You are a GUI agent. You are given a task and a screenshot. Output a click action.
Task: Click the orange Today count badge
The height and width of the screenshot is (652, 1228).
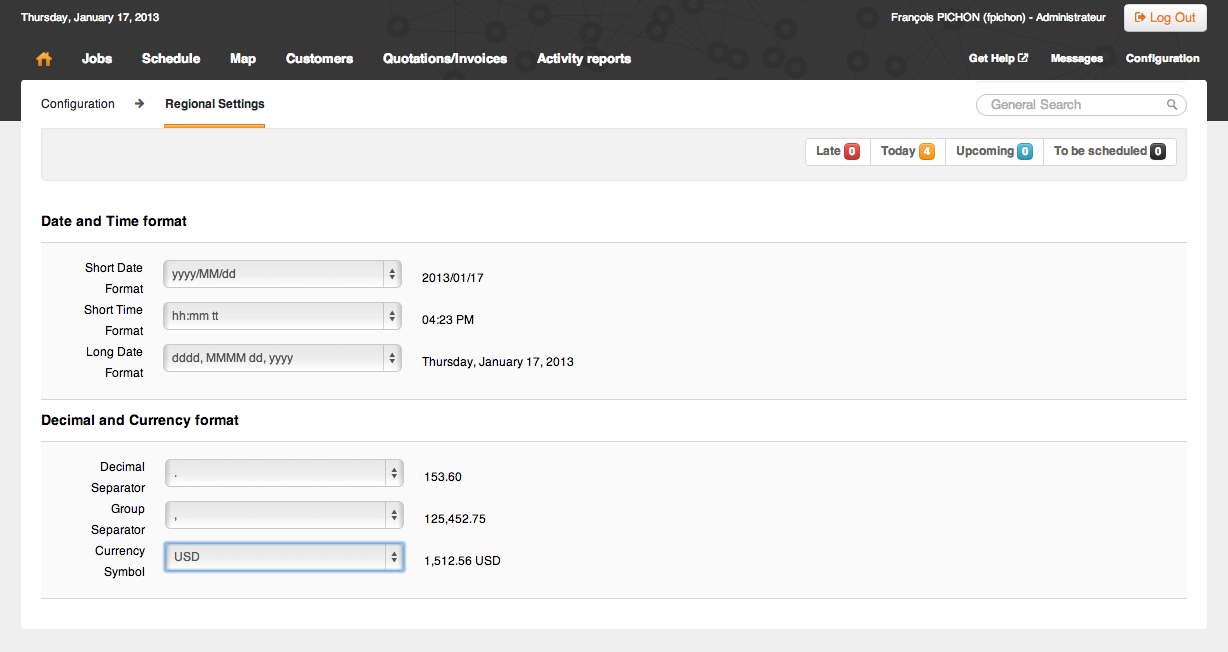927,152
